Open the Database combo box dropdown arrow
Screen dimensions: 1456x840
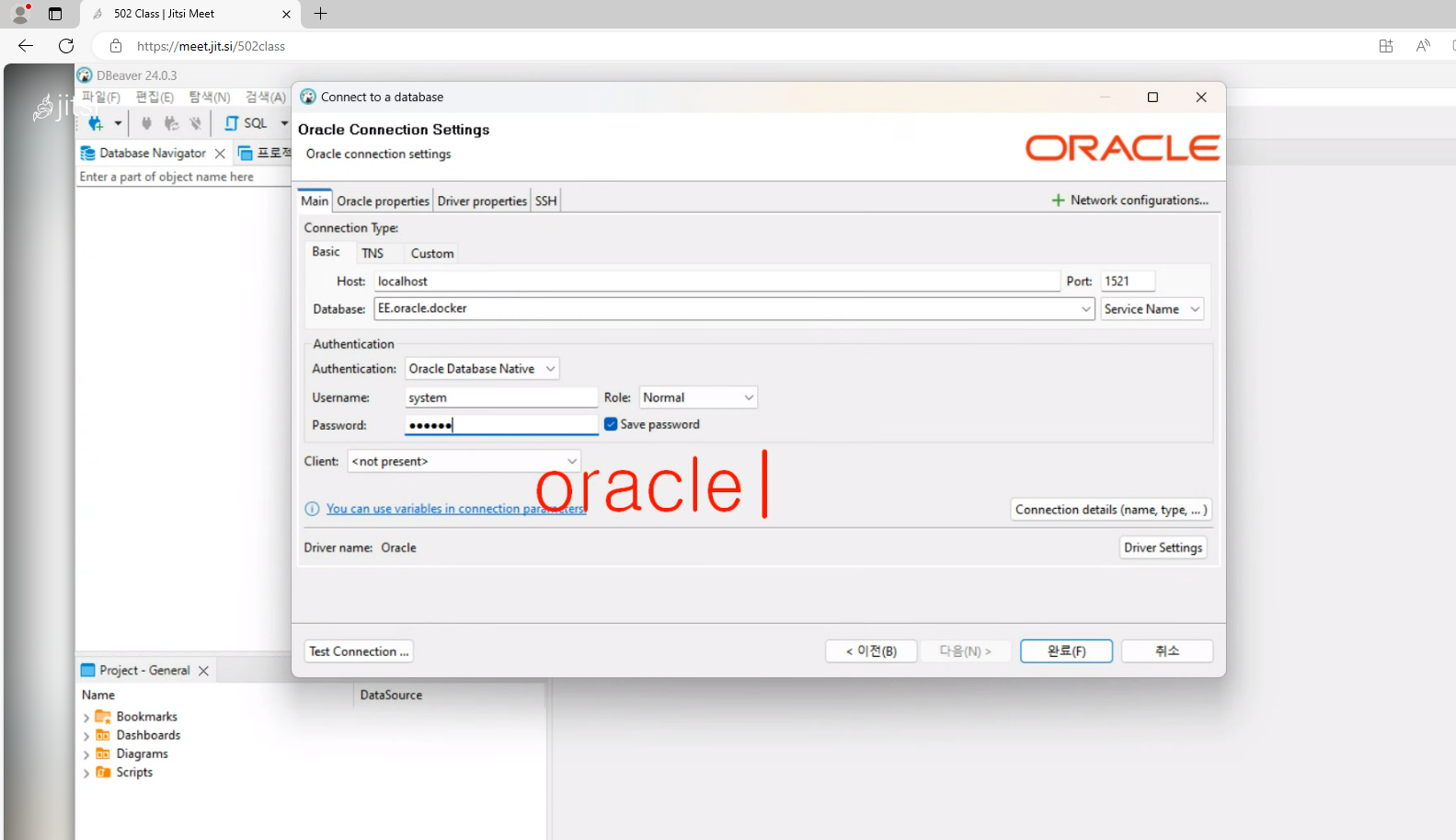[1086, 309]
